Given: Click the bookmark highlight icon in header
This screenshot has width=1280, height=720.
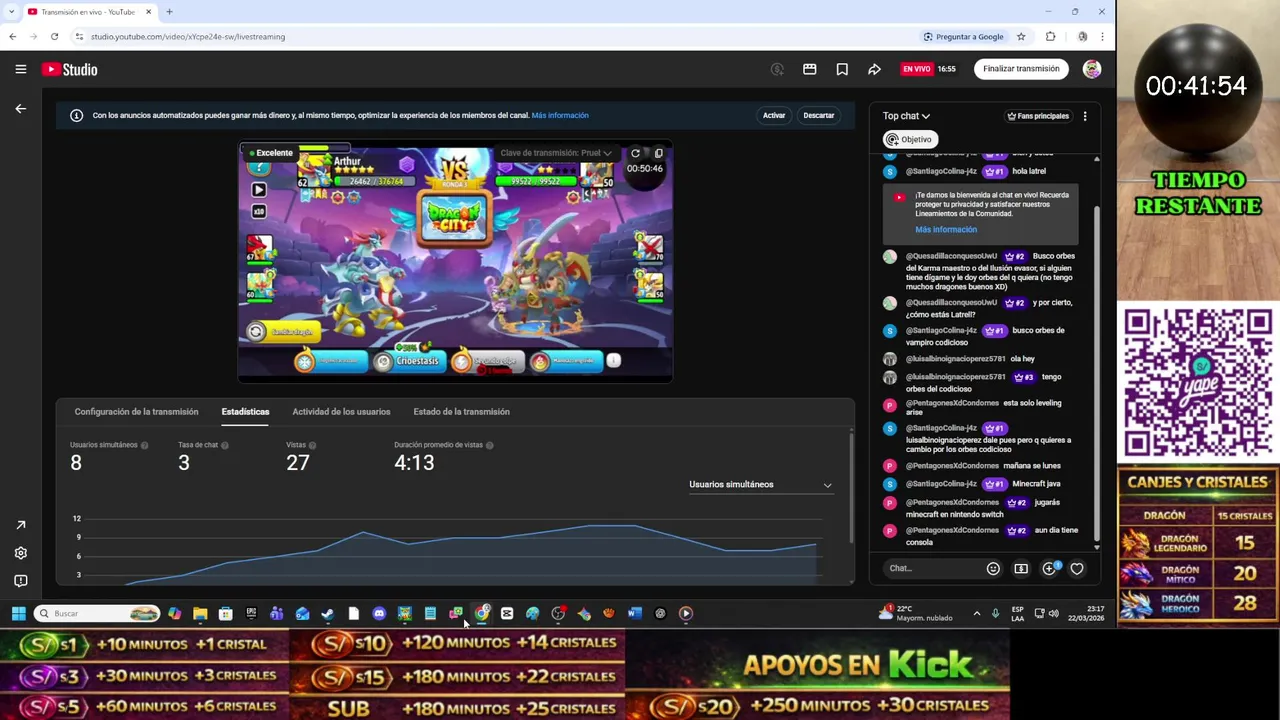Looking at the screenshot, I should (842, 69).
